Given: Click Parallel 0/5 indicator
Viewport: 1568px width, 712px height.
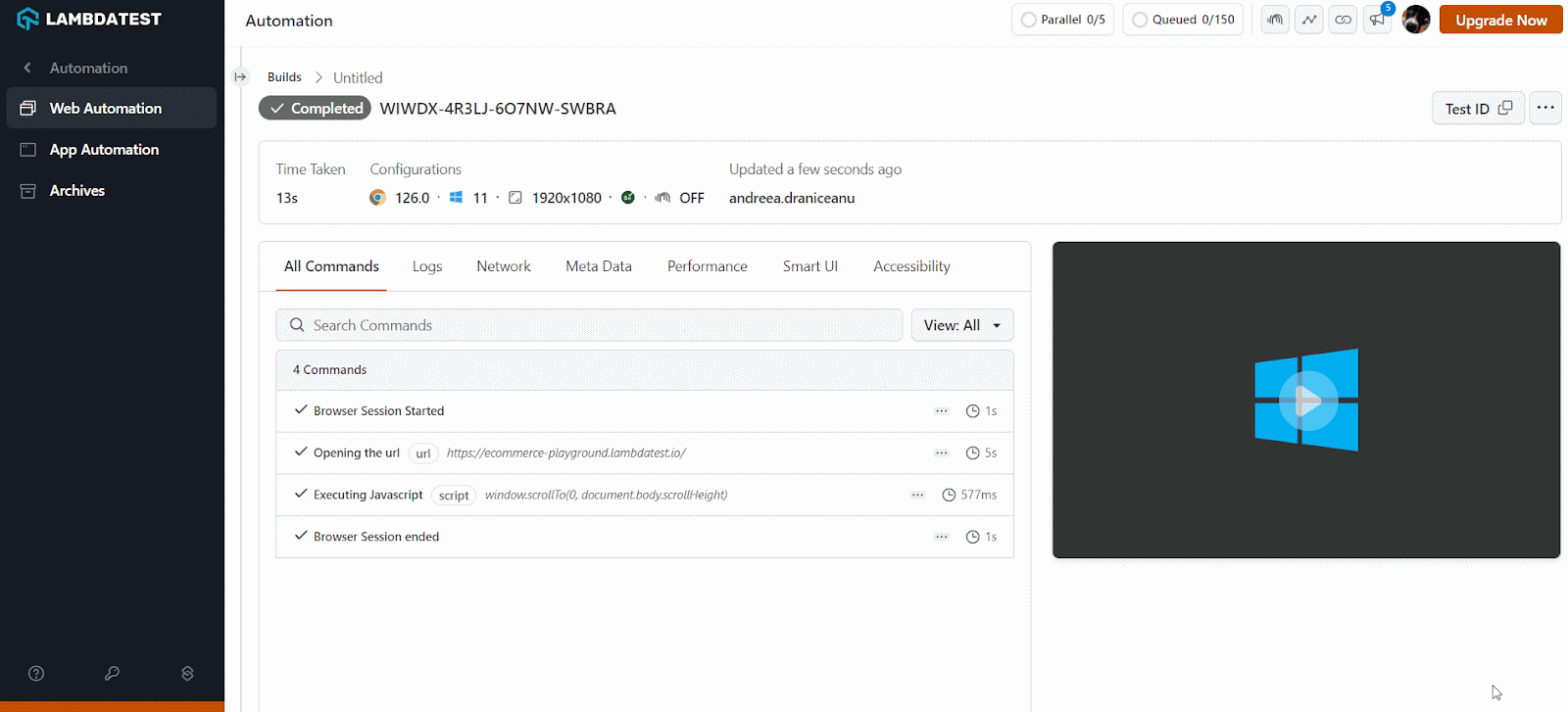Looking at the screenshot, I should [x=1062, y=20].
